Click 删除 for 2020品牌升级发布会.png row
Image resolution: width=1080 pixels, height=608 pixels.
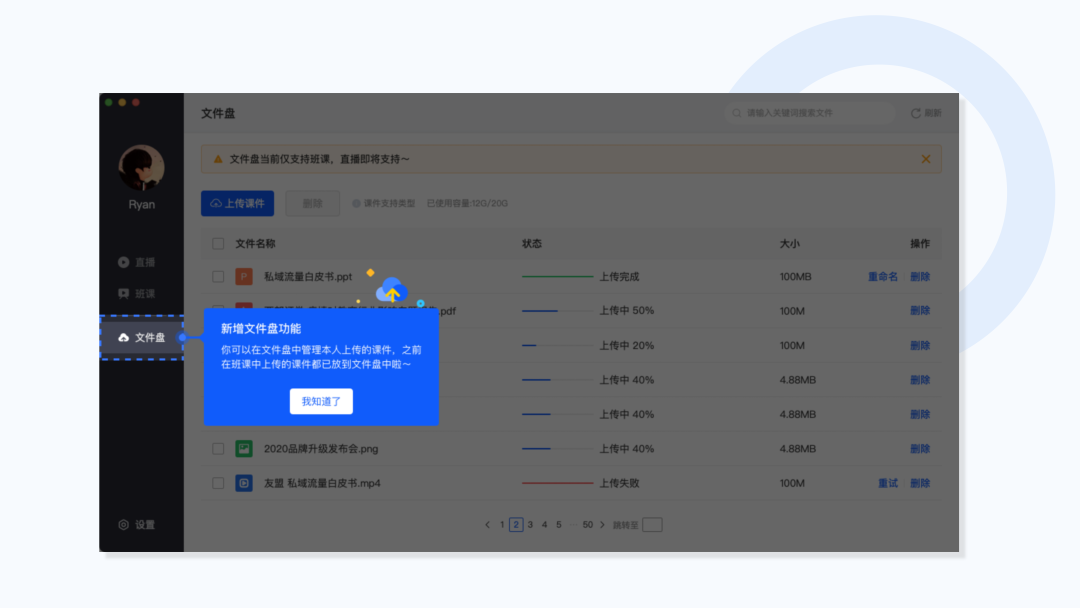click(920, 449)
